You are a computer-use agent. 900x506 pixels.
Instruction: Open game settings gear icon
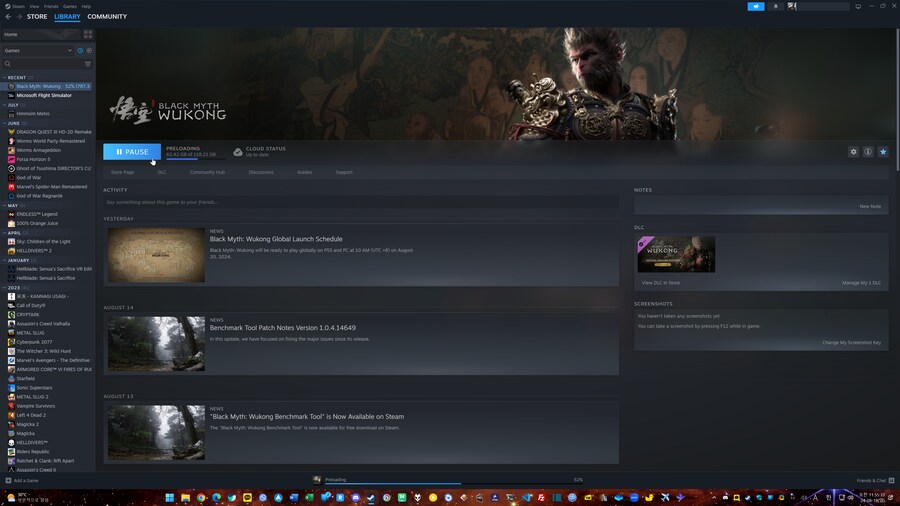coord(853,152)
